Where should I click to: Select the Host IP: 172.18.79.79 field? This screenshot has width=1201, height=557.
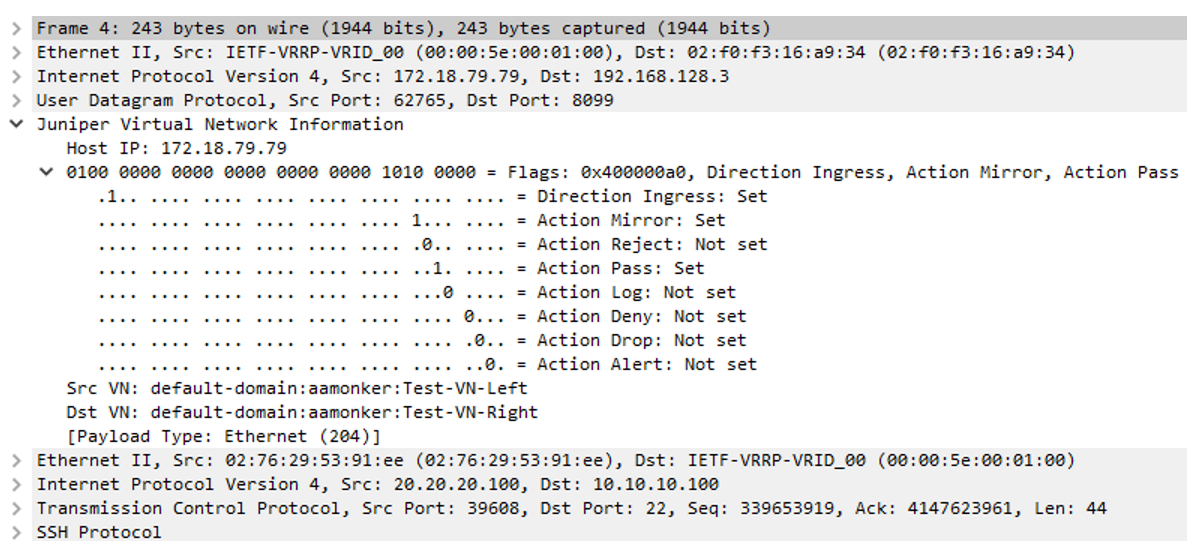tap(177, 148)
